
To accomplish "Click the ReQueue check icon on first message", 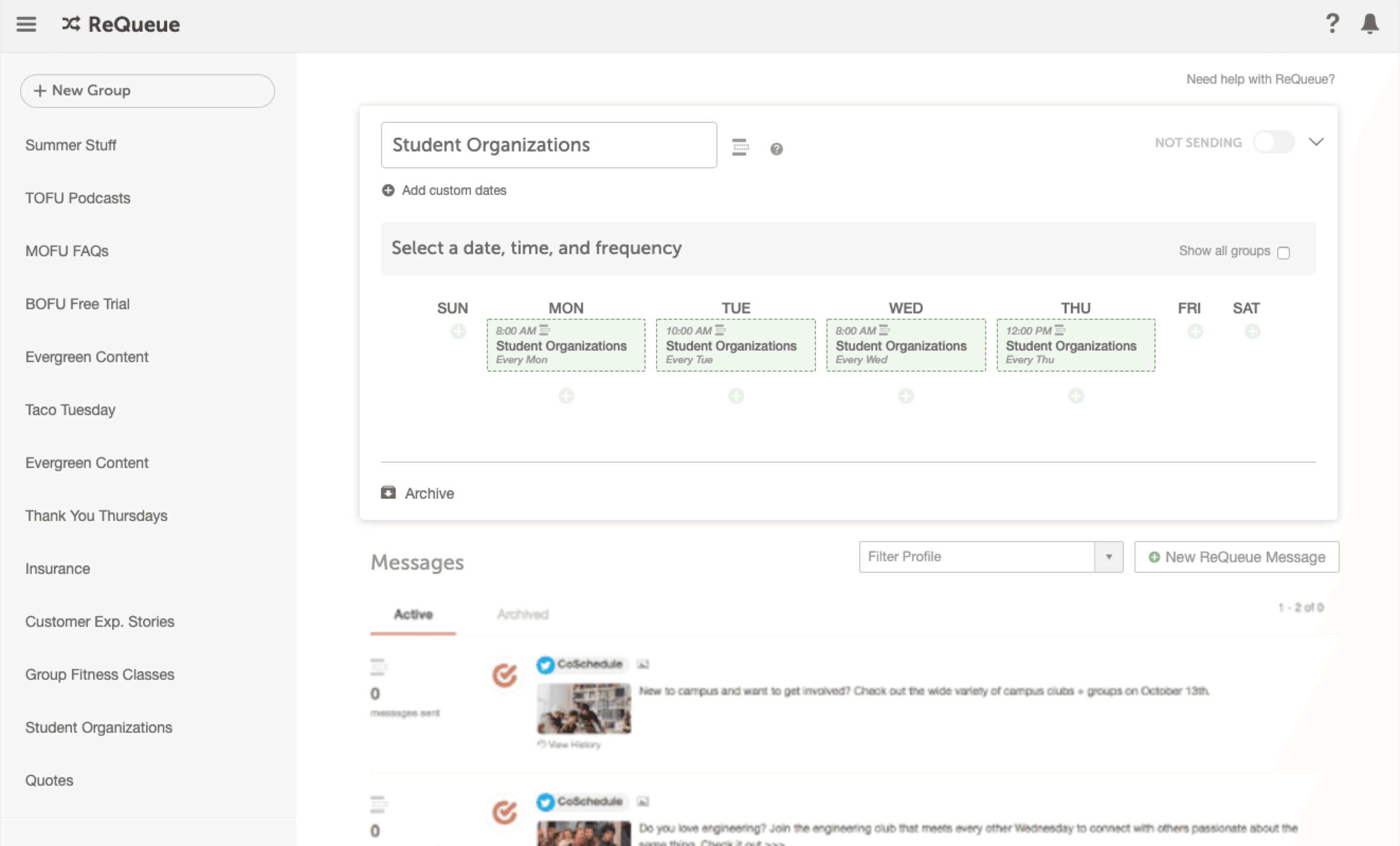I will (x=505, y=676).
